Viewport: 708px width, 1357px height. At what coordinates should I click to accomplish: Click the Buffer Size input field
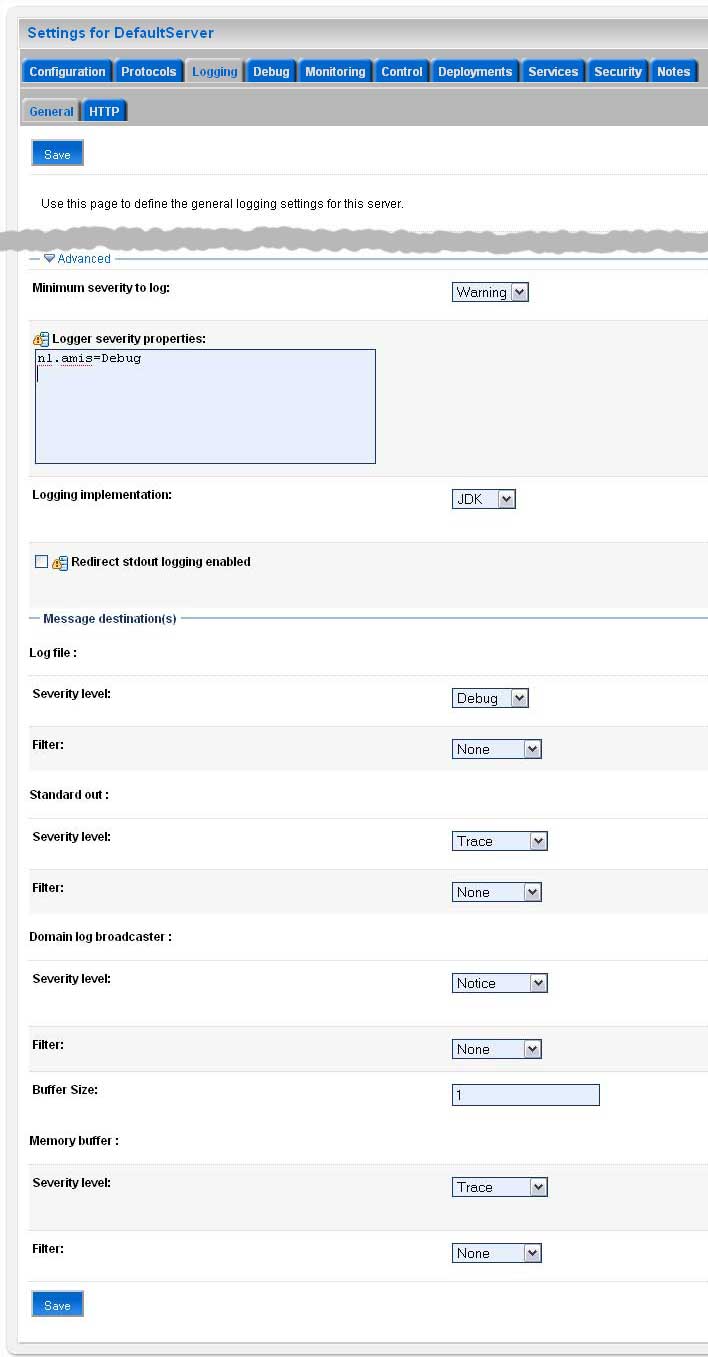pyautogui.click(x=525, y=1095)
